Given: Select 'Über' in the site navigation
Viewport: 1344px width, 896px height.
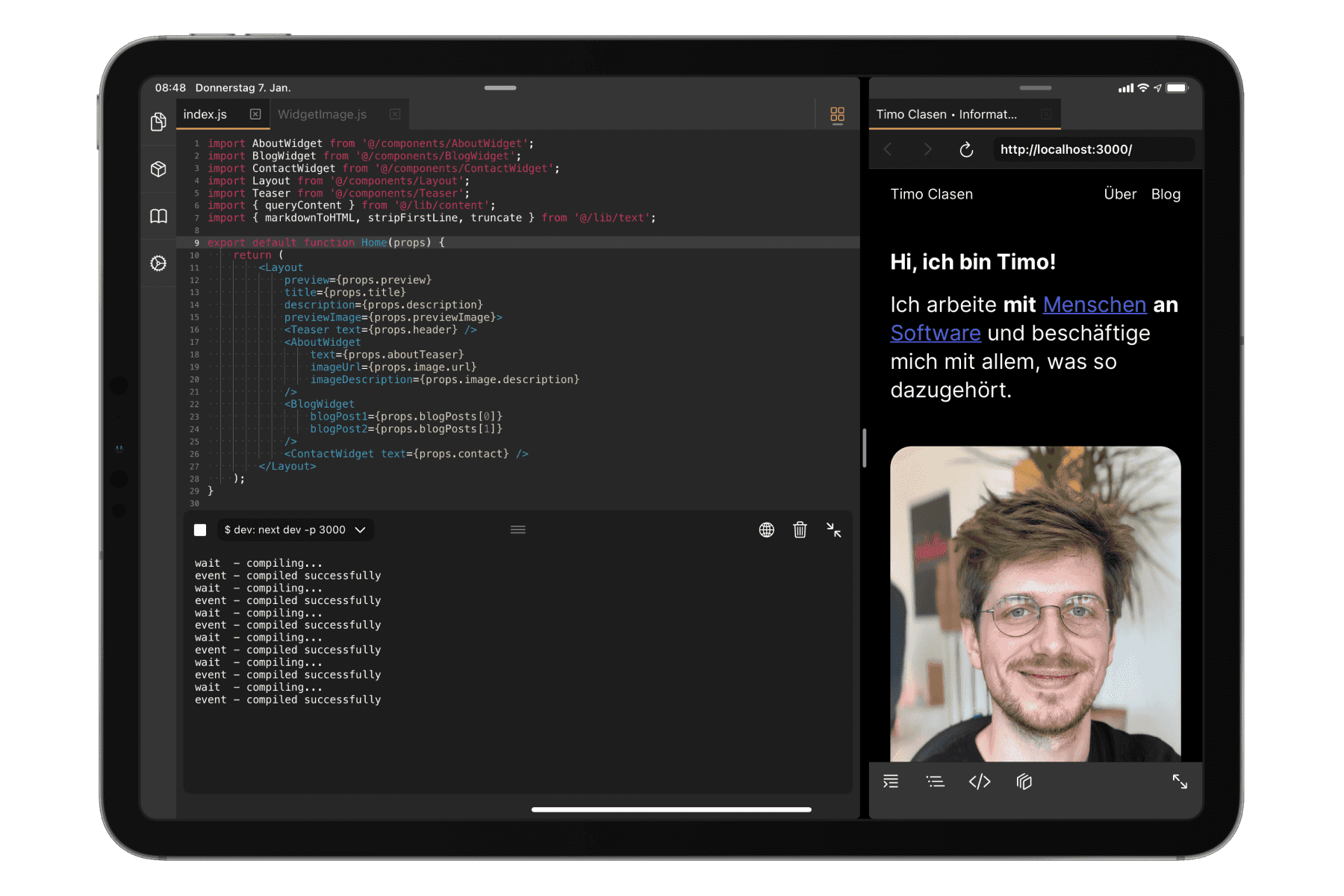Looking at the screenshot, I should 1119,194.
